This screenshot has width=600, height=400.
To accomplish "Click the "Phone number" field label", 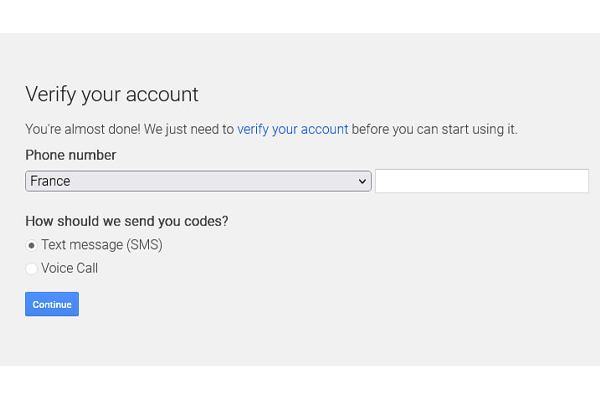I will pos(70,155).
